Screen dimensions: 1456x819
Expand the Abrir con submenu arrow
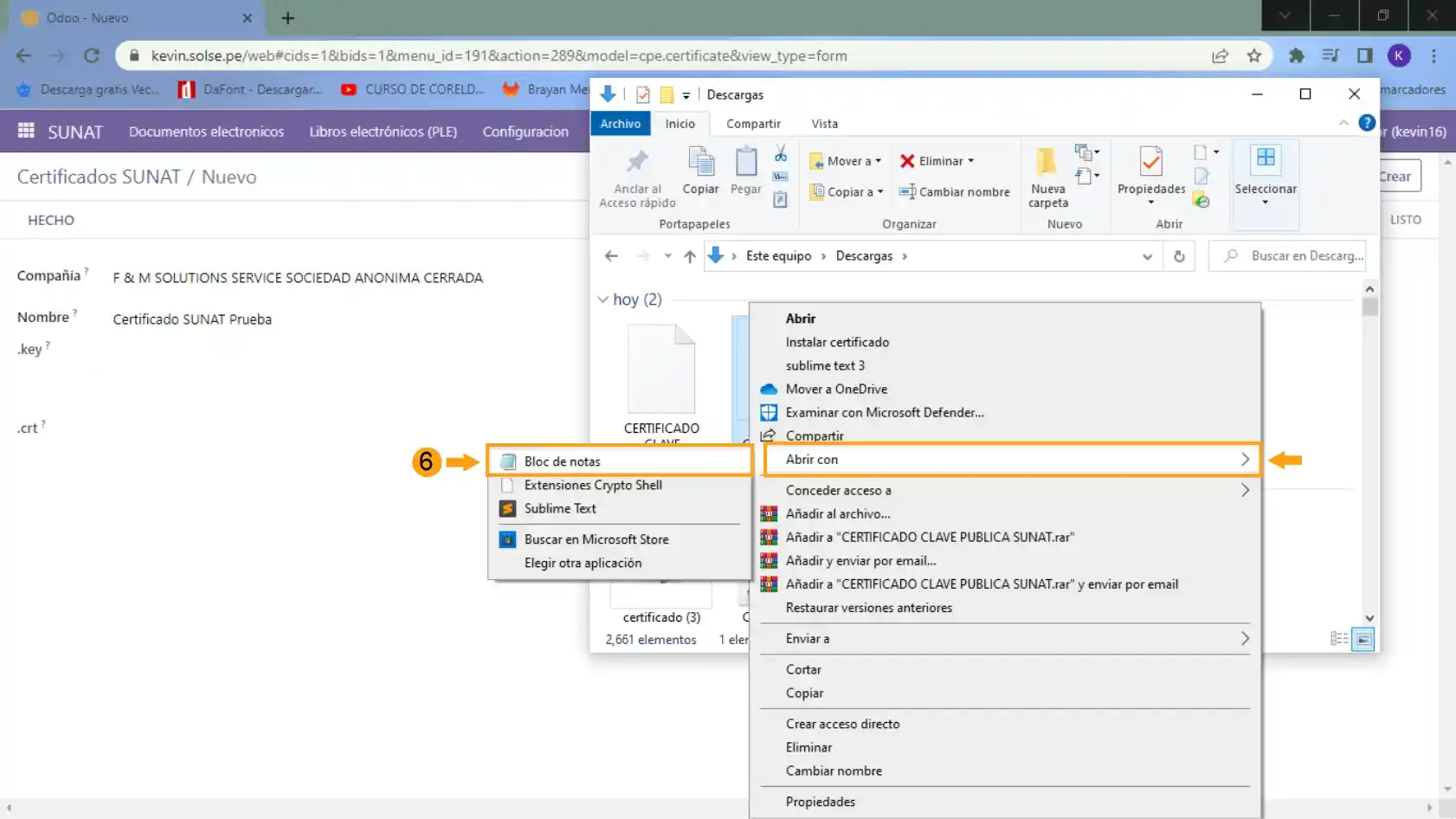point(1245,460)
